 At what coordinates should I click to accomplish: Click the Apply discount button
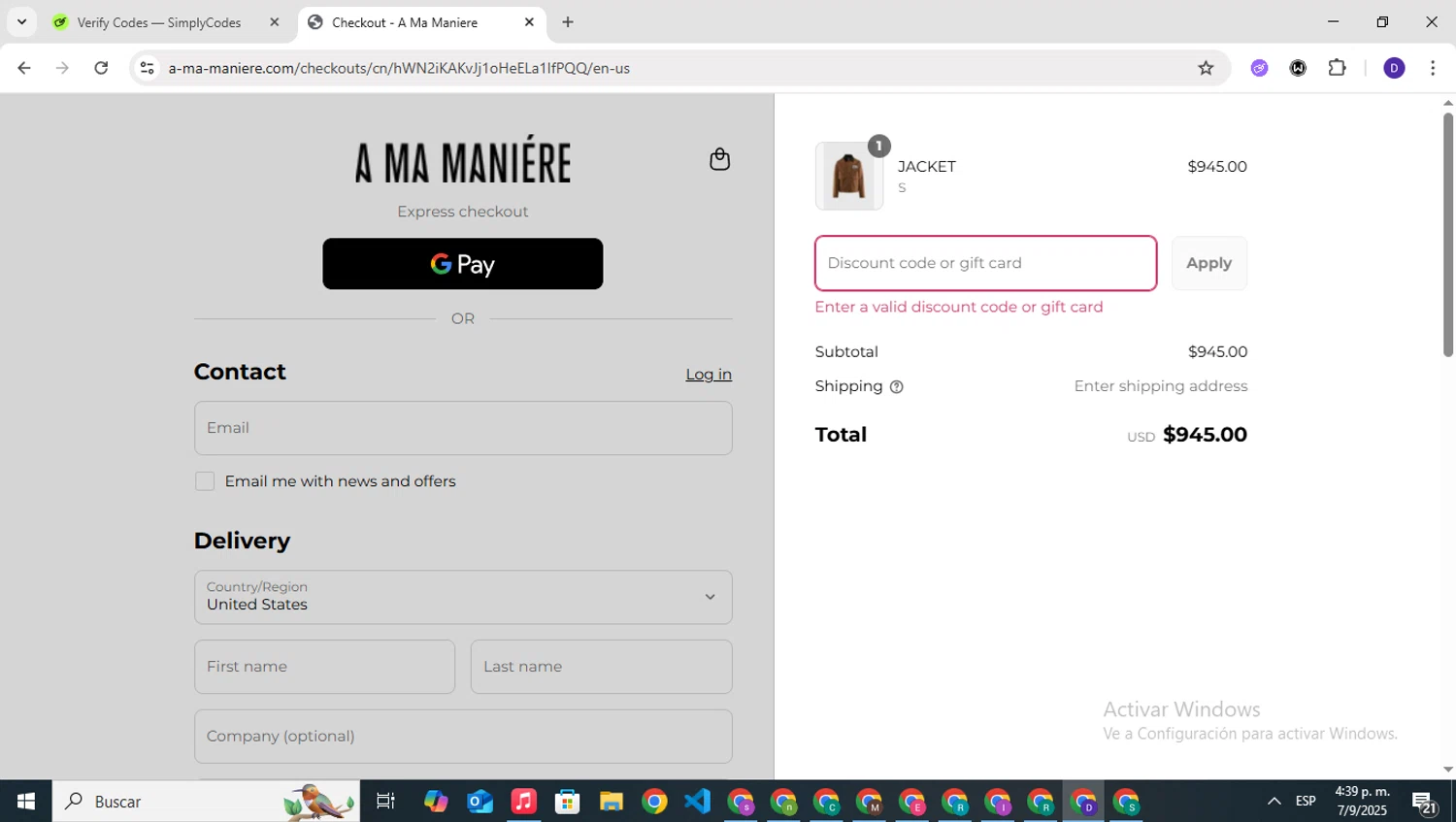pyautogui.click(x=1208, y=263)
